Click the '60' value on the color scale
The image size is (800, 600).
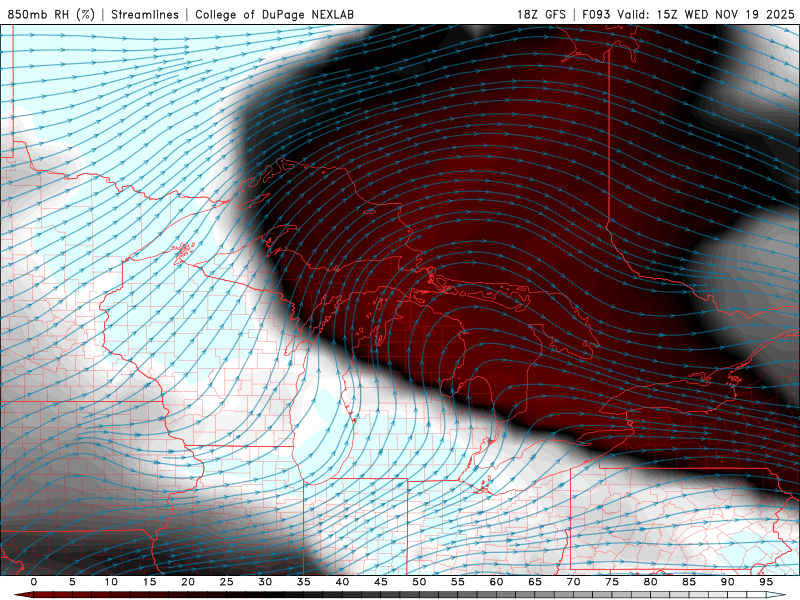click(x=496, y=582)
